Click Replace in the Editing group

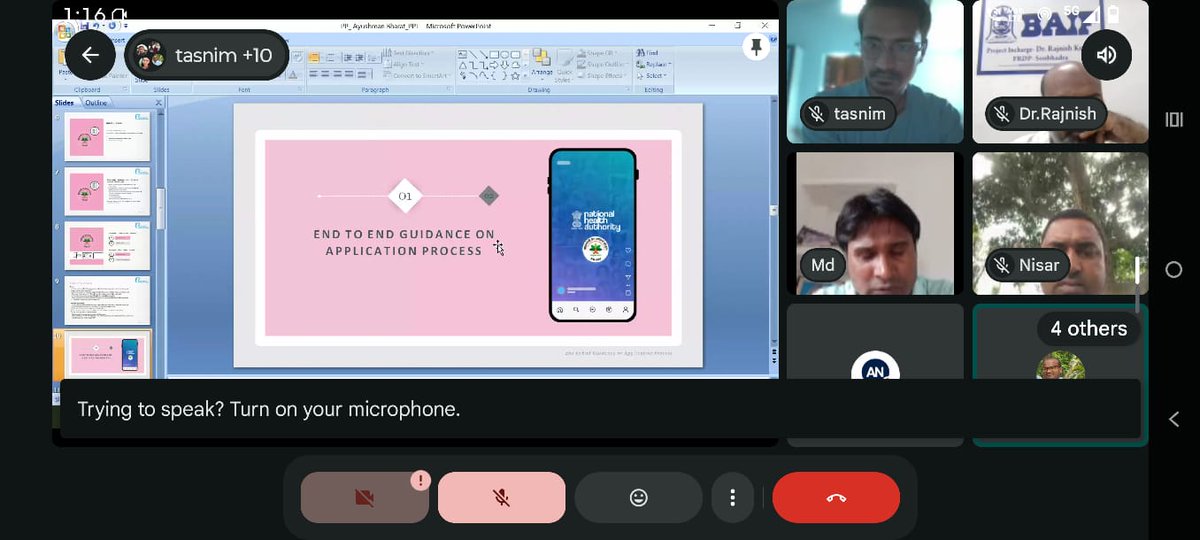coord(656,64)
